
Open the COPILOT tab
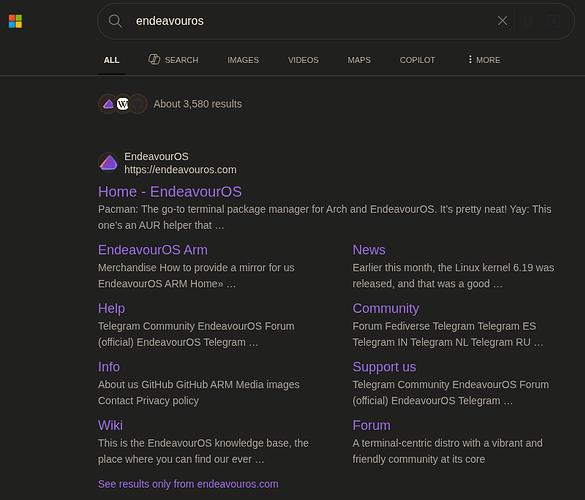click(x=417, y=60)
